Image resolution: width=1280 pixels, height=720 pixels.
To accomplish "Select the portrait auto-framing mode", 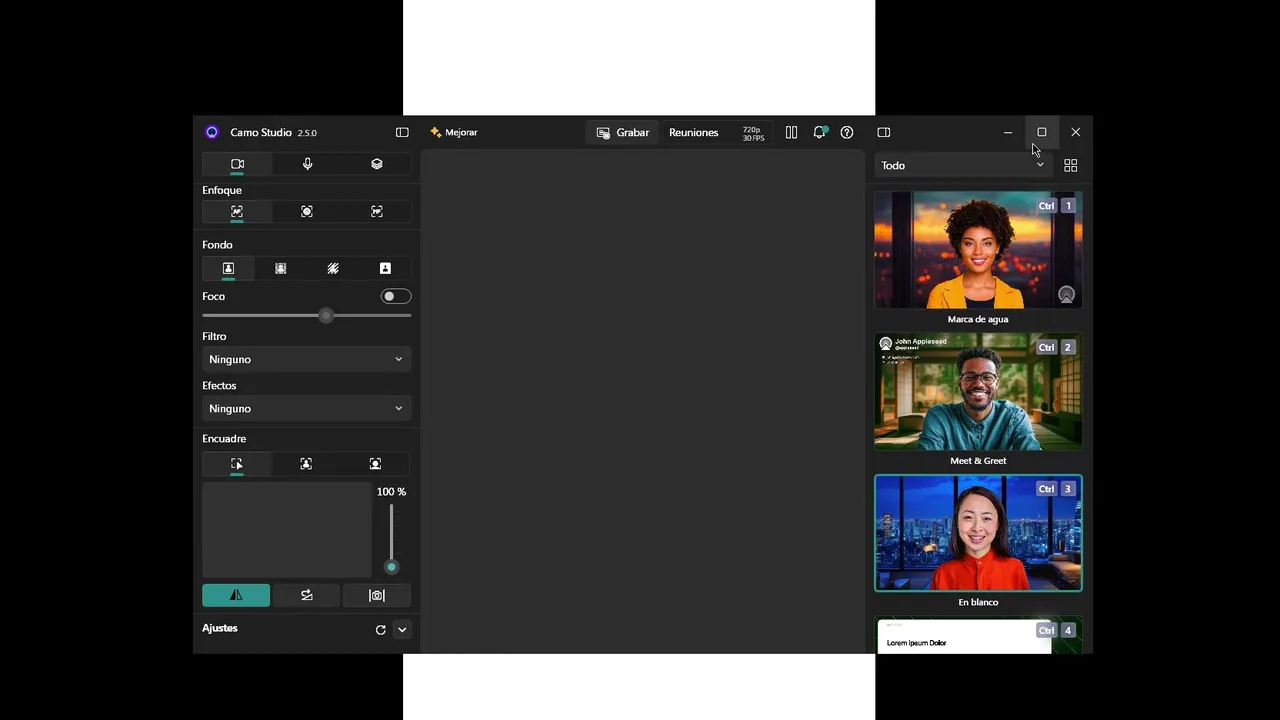I will [306, 464].
